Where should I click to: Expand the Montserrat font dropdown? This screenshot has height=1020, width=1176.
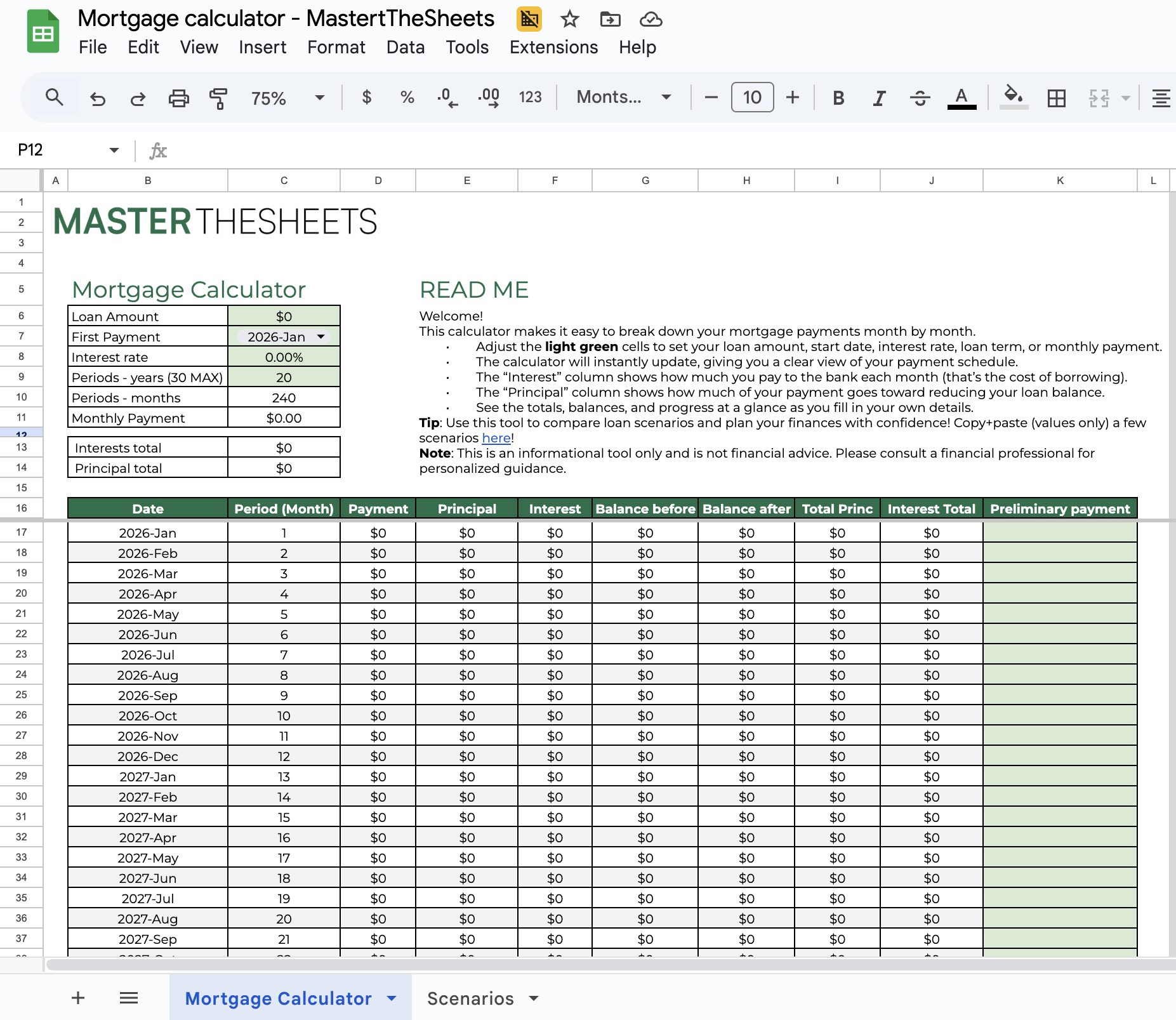point(623,98)
